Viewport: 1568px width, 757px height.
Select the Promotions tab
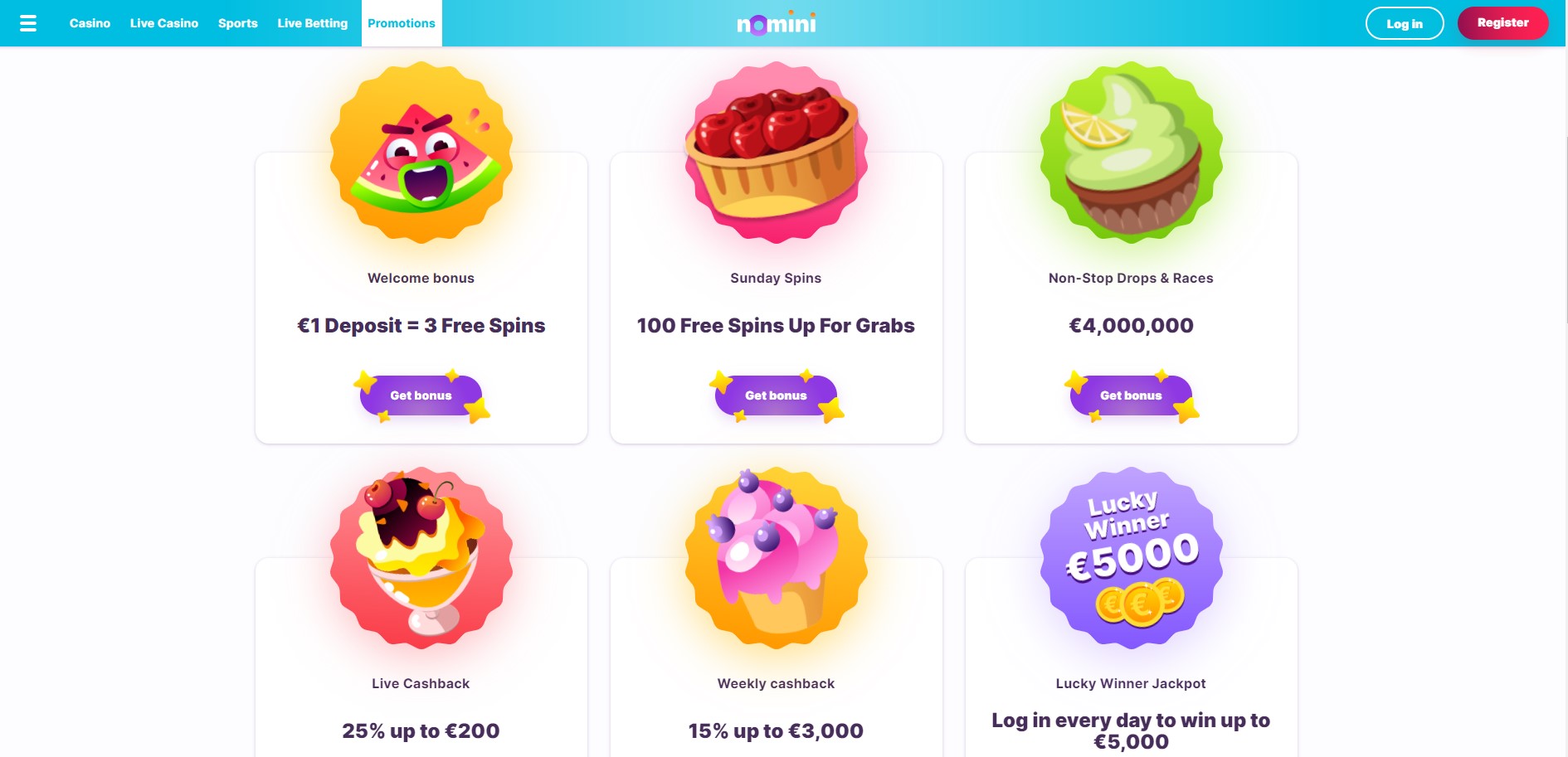(402, 23)
